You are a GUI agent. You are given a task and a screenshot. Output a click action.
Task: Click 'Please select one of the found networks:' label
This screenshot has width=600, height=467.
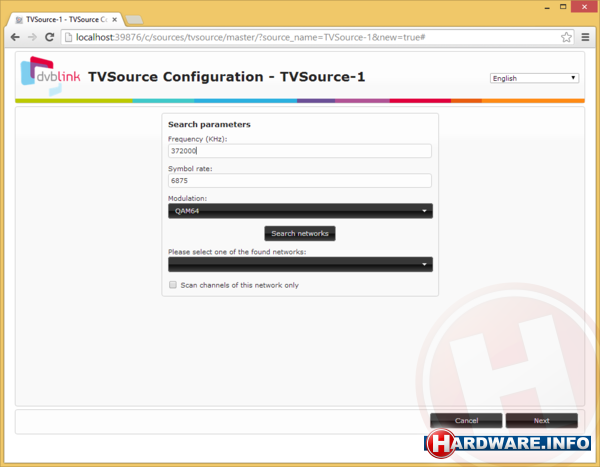(237, 252)
